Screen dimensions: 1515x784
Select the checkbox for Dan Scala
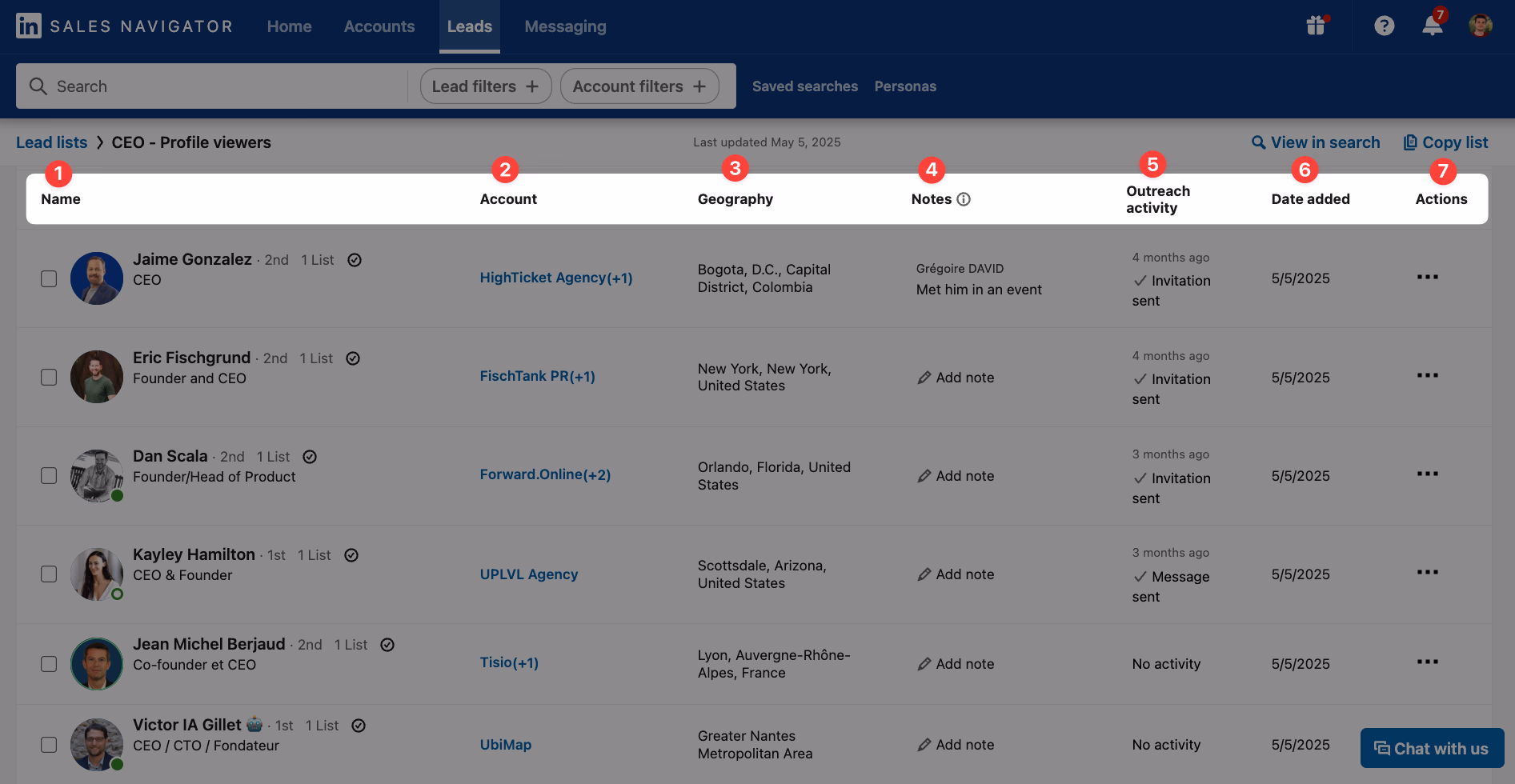[x=49, y=475]
